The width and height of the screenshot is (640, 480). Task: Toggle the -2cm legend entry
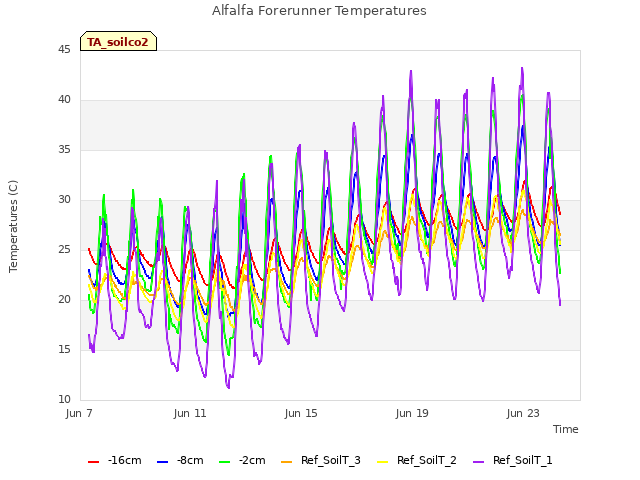click(242, 460)
